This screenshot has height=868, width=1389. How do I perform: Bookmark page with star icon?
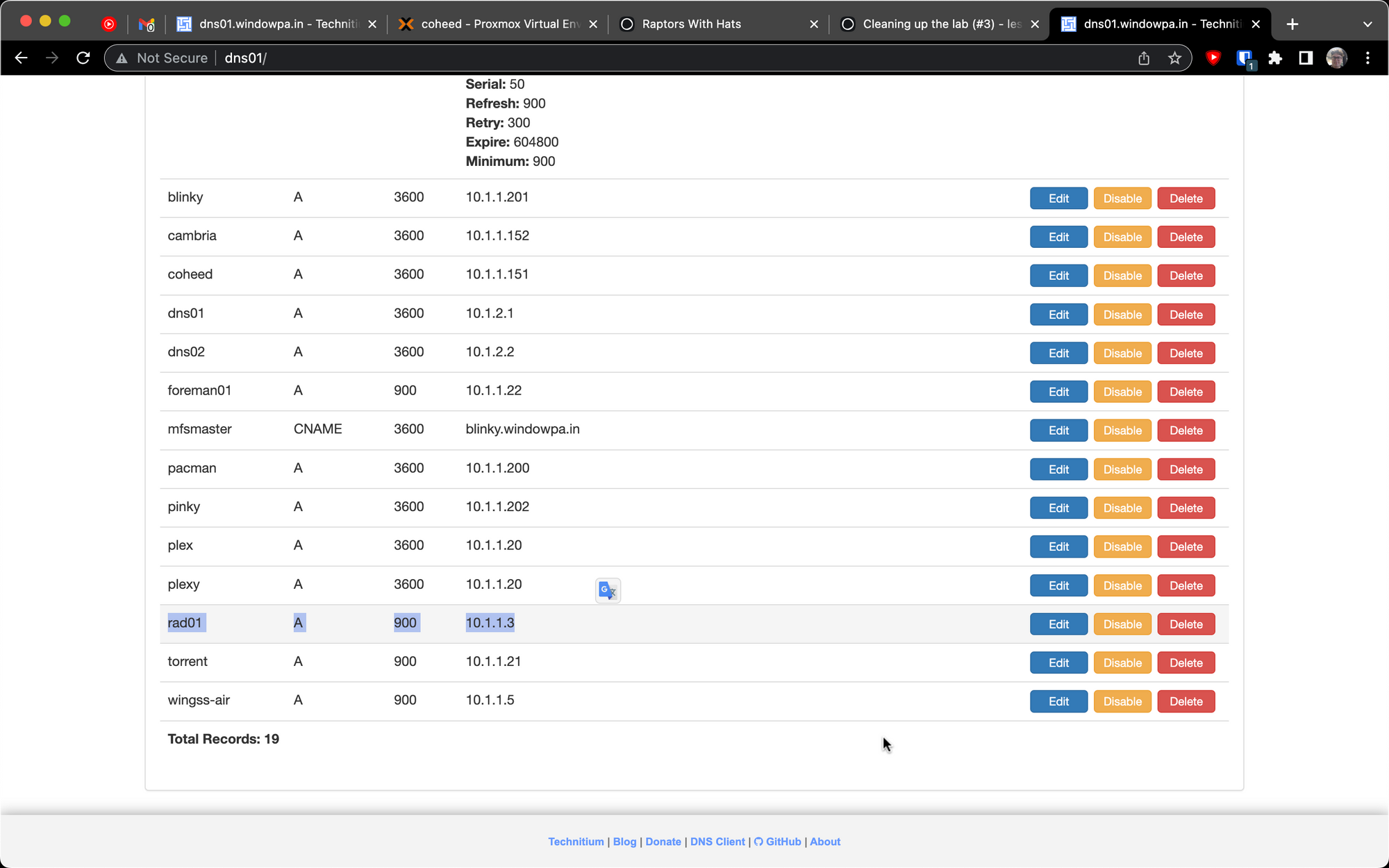point(1174,58)
